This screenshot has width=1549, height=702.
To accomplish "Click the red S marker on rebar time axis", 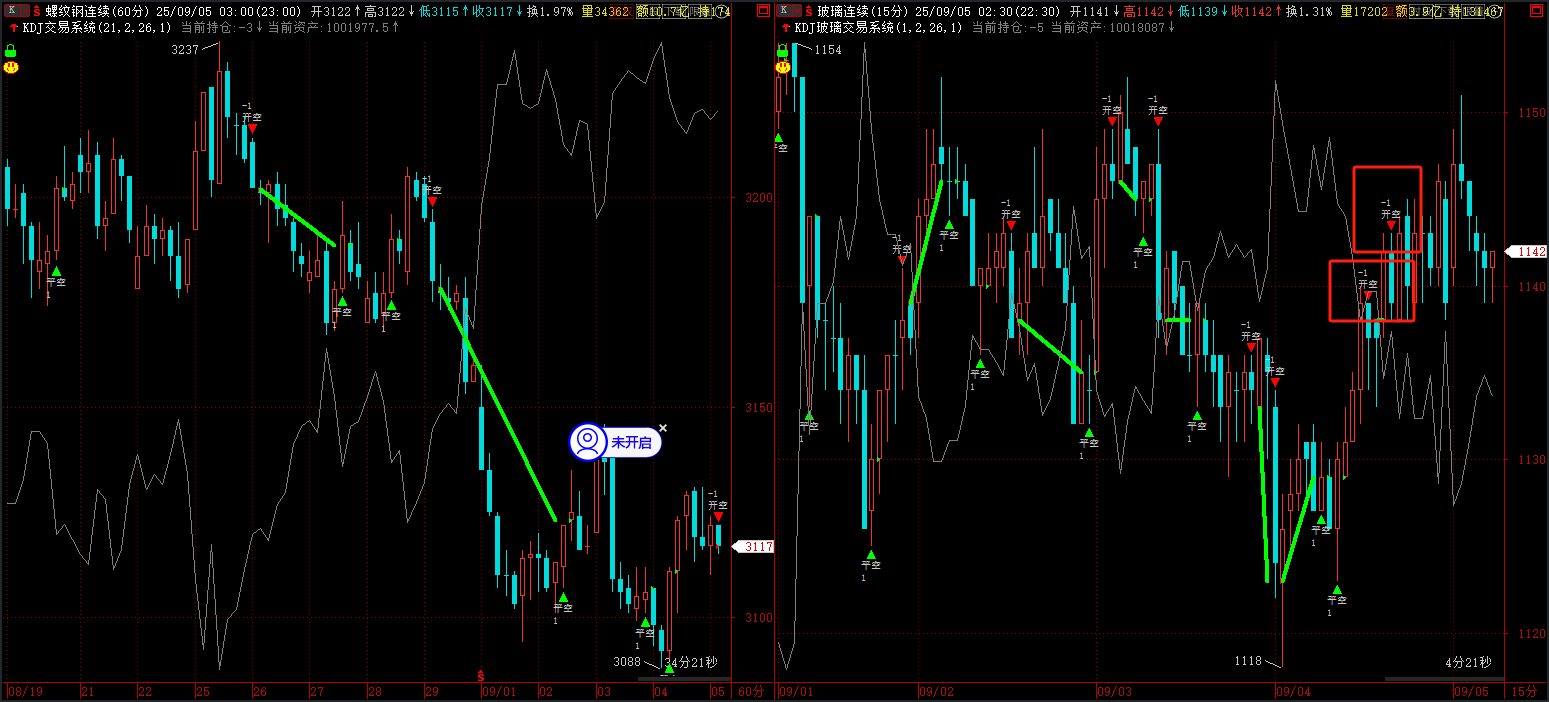I will click(x=481, y=677).
